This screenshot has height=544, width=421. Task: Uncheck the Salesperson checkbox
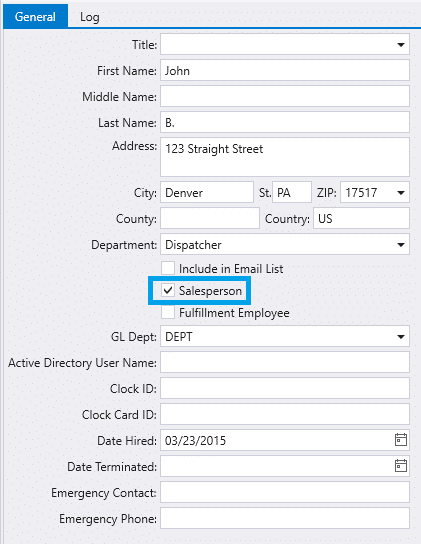(168, 290)
